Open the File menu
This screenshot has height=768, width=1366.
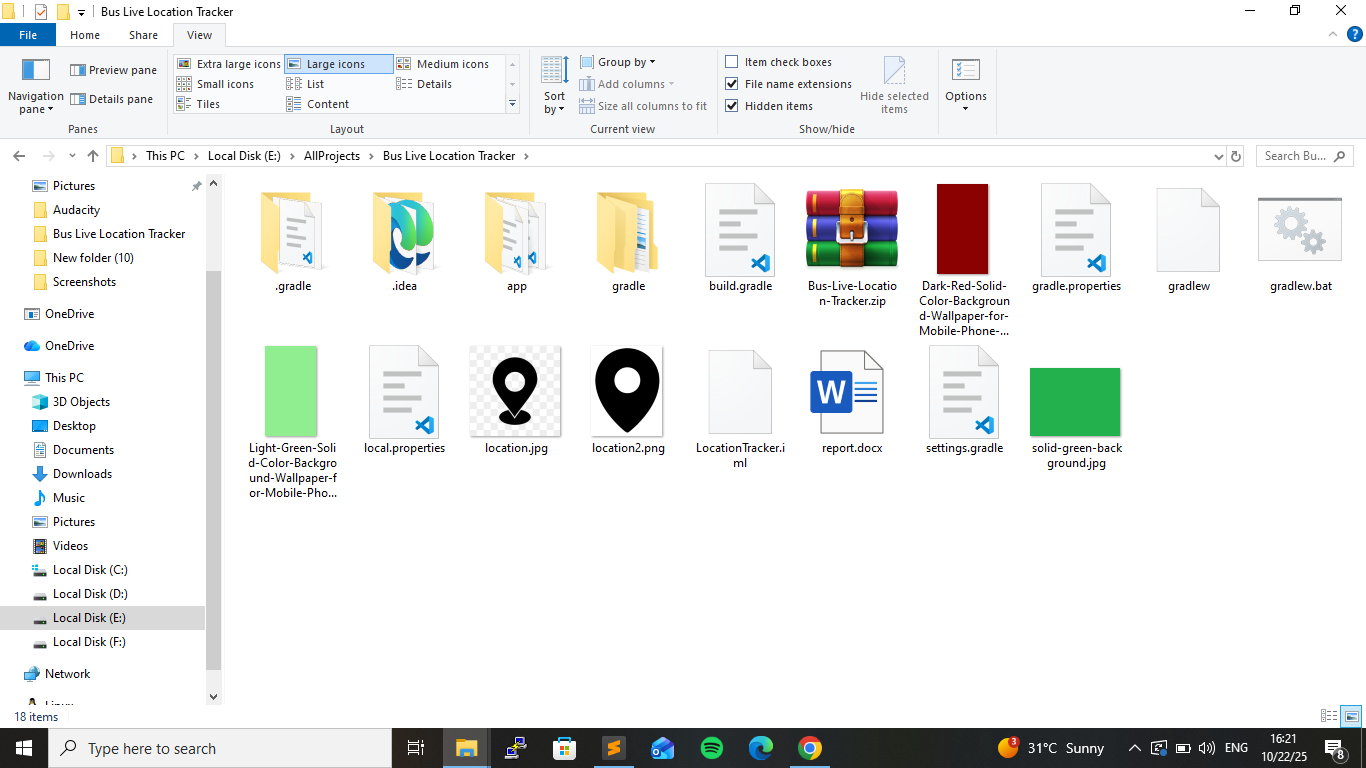28,35
